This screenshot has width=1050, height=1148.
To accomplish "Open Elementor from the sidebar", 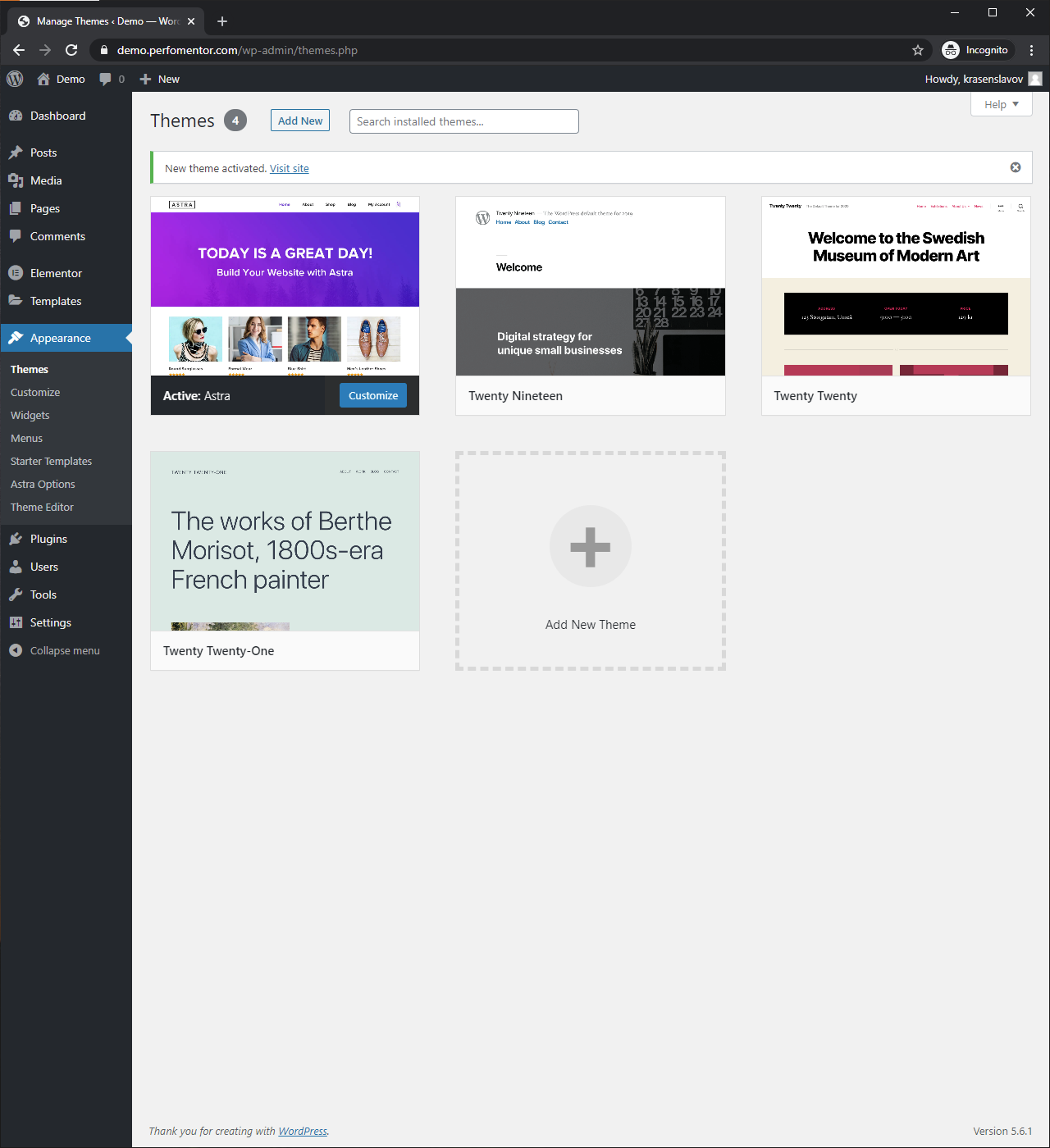I will click(x=56, y=273).
